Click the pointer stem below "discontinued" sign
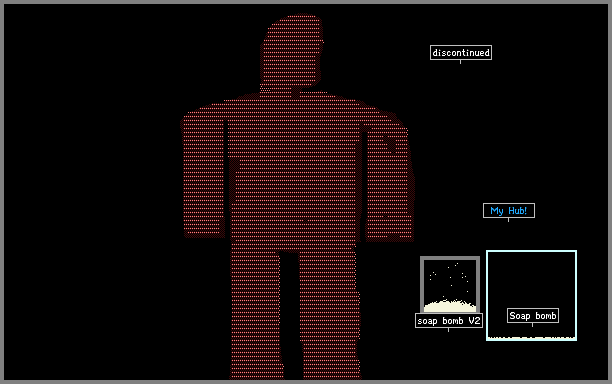 [x=461, y=62]
